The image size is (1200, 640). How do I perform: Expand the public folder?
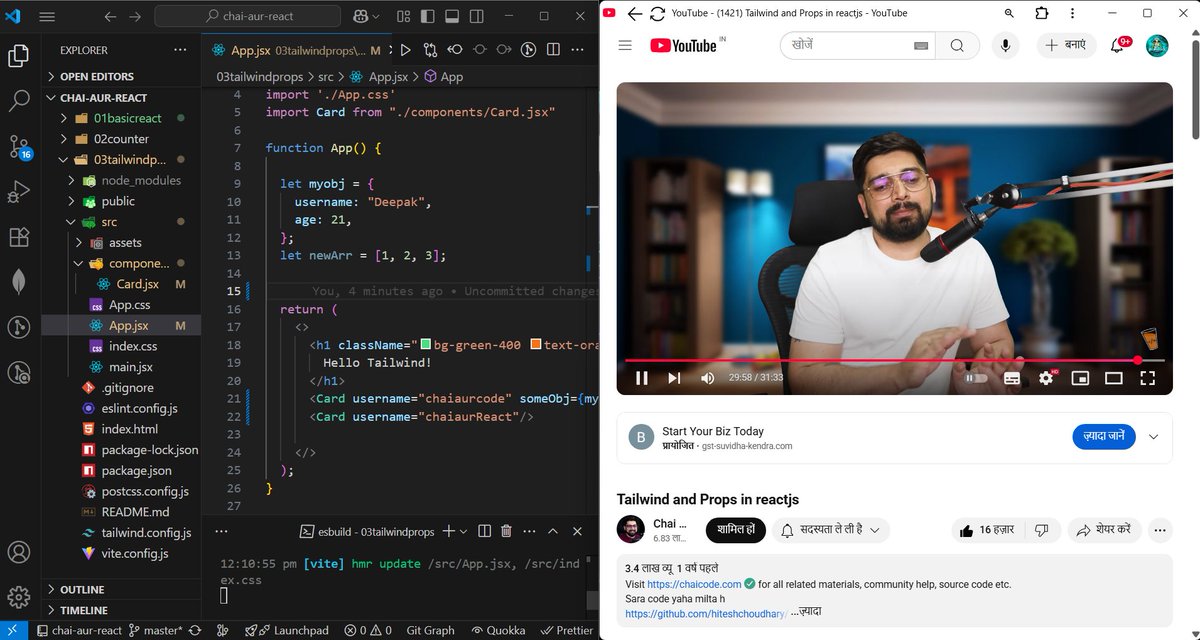[x=121, y=201]
